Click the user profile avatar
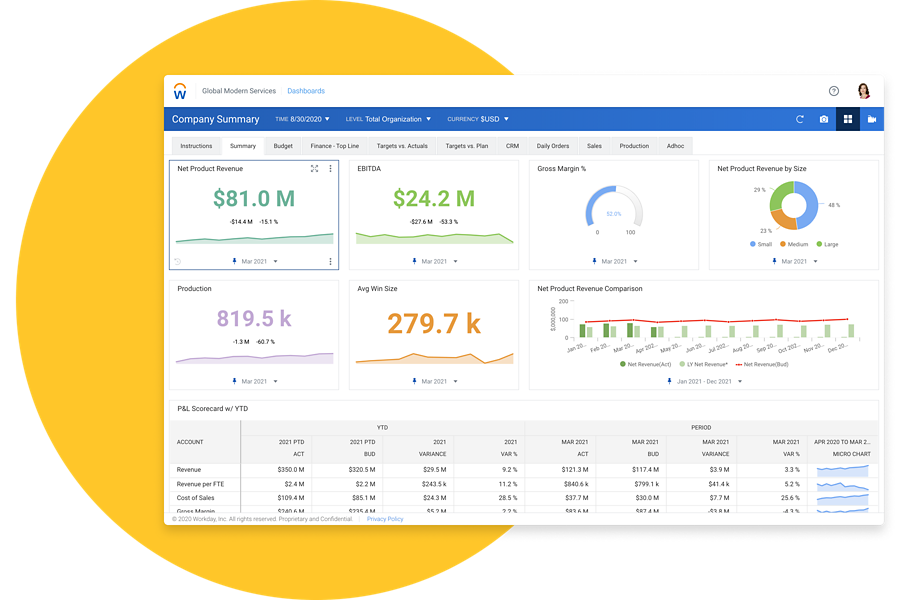The image size is (900, 600). (864, 91)
